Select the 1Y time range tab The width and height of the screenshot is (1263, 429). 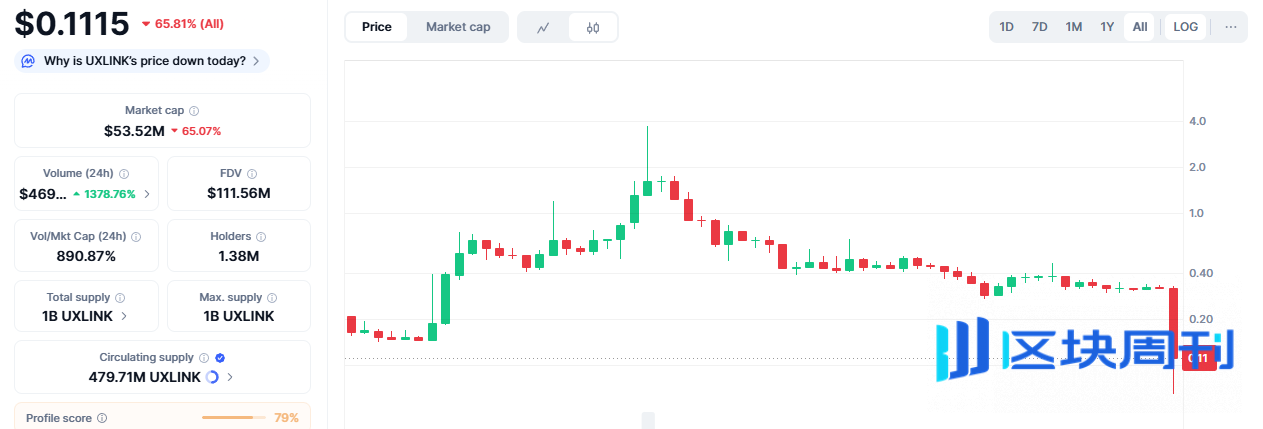click(x=1107, y=27)
